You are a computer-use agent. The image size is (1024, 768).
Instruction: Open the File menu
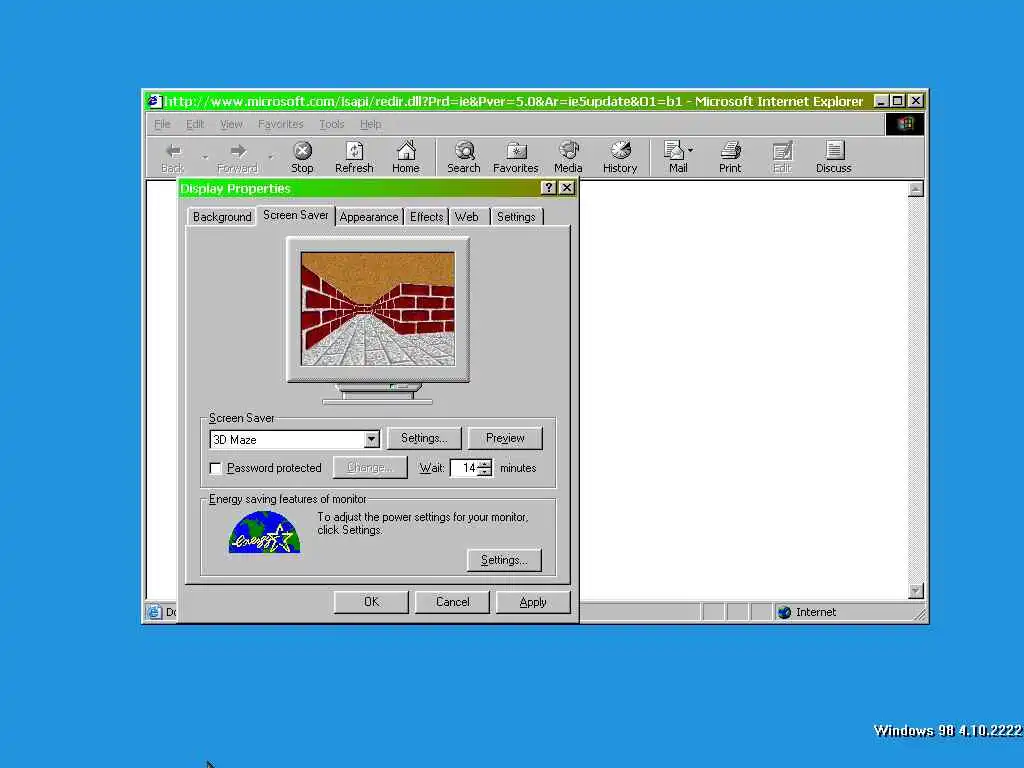click(x=162, y=124)
